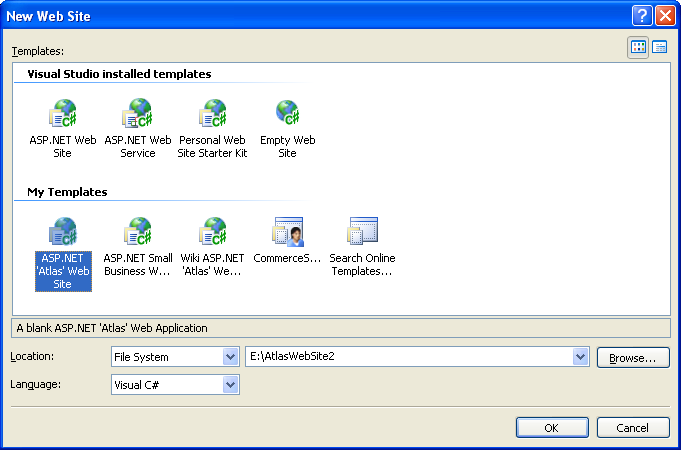The height and width of the screenshot is (450, 681).
Task: Open the Search Online Templates icon
Action: pyautogui.click(x=362, y=231)
